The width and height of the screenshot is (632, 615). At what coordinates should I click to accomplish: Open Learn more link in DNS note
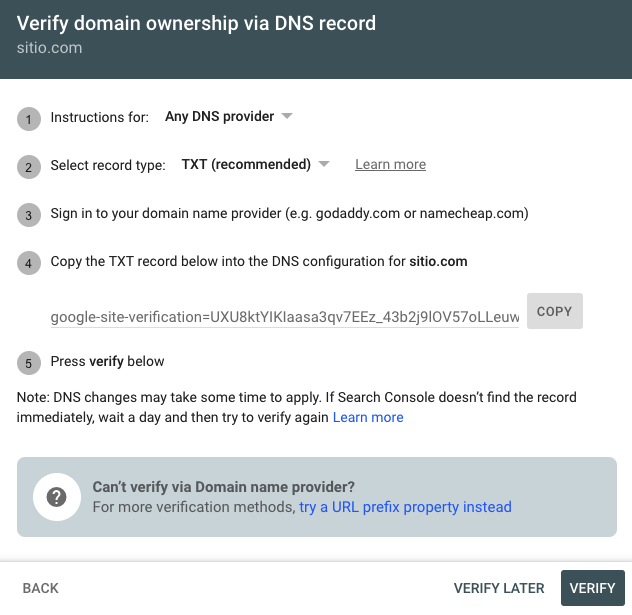point(368,417)
